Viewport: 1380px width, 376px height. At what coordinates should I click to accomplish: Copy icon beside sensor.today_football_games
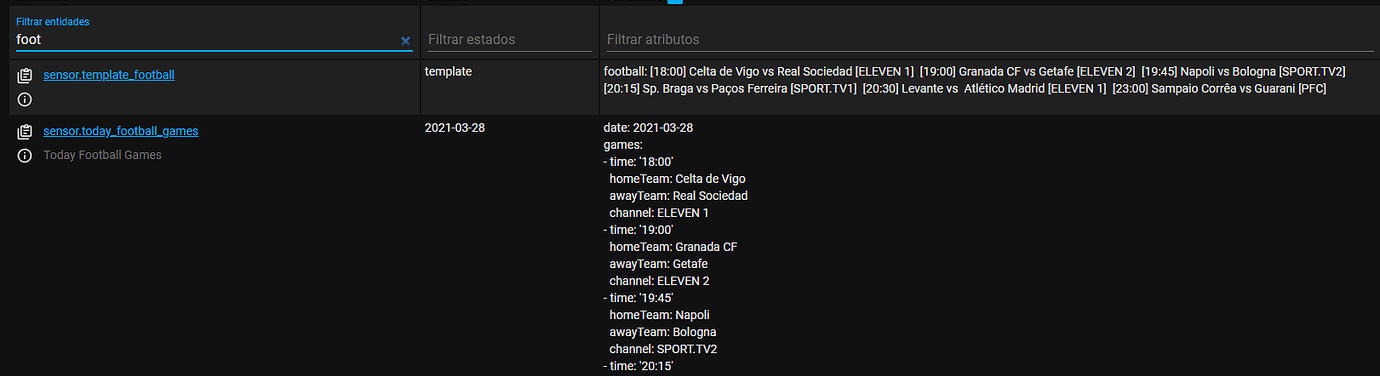click(x=25, y=131)
